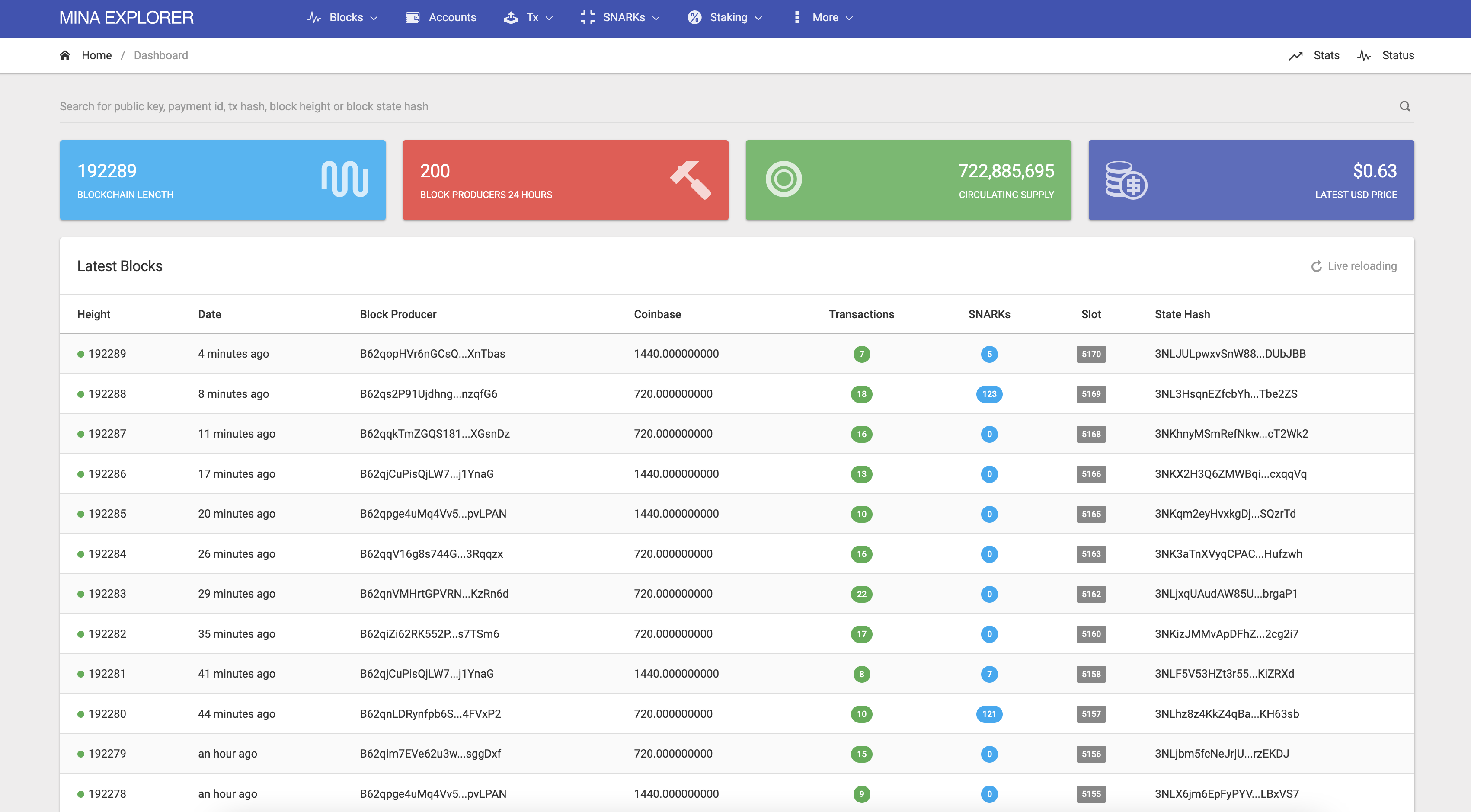Click the Status activity icon
Viewport: 1471px width, 812px height.
pyautogui.click(x=1364, y=55)
